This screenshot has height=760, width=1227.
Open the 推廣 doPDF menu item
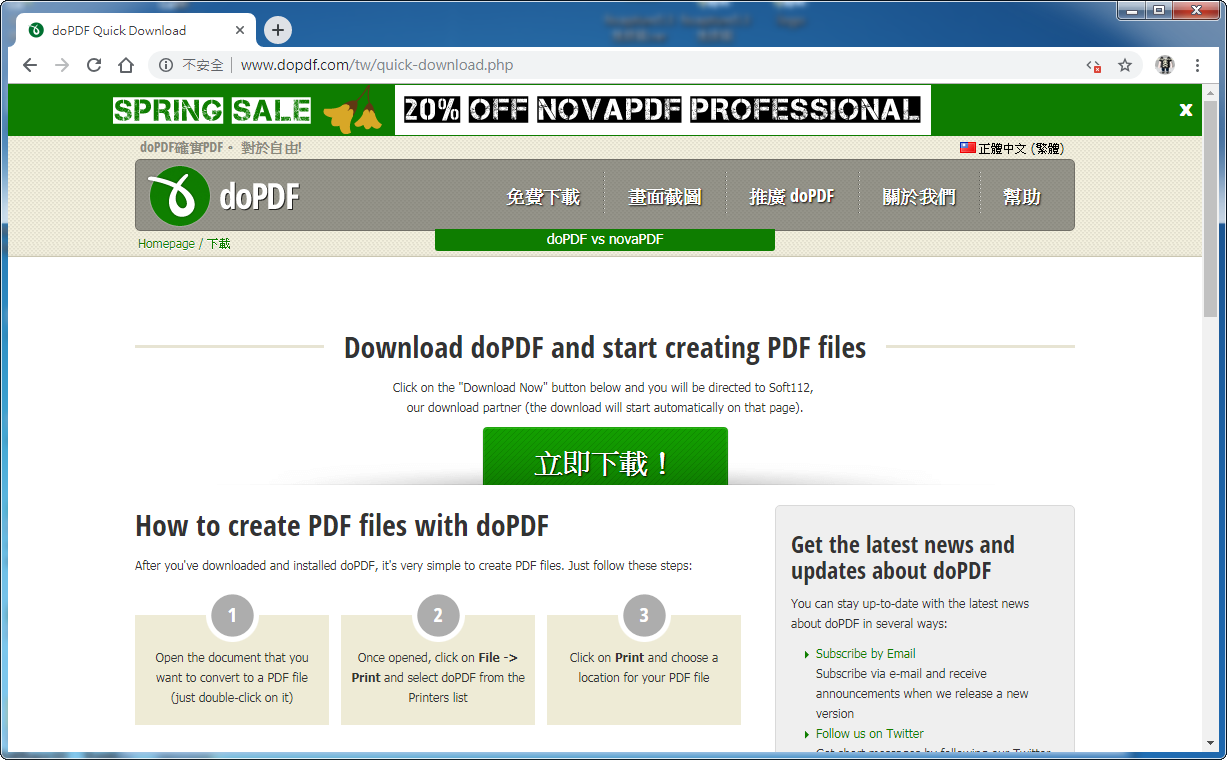[x=792, y=197]
